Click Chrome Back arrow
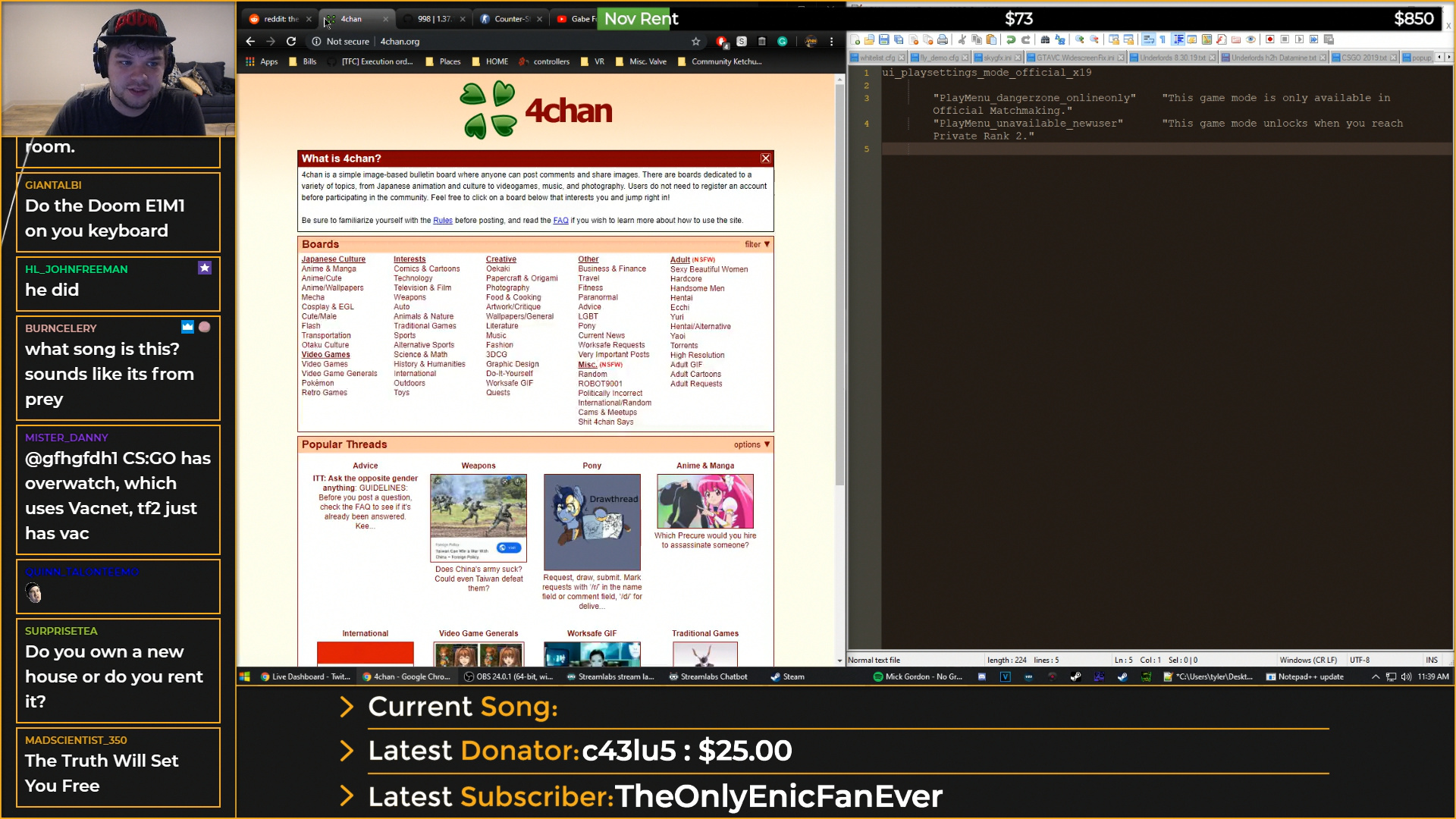This screenshot has width=1456, height=819. pos(250,42)
